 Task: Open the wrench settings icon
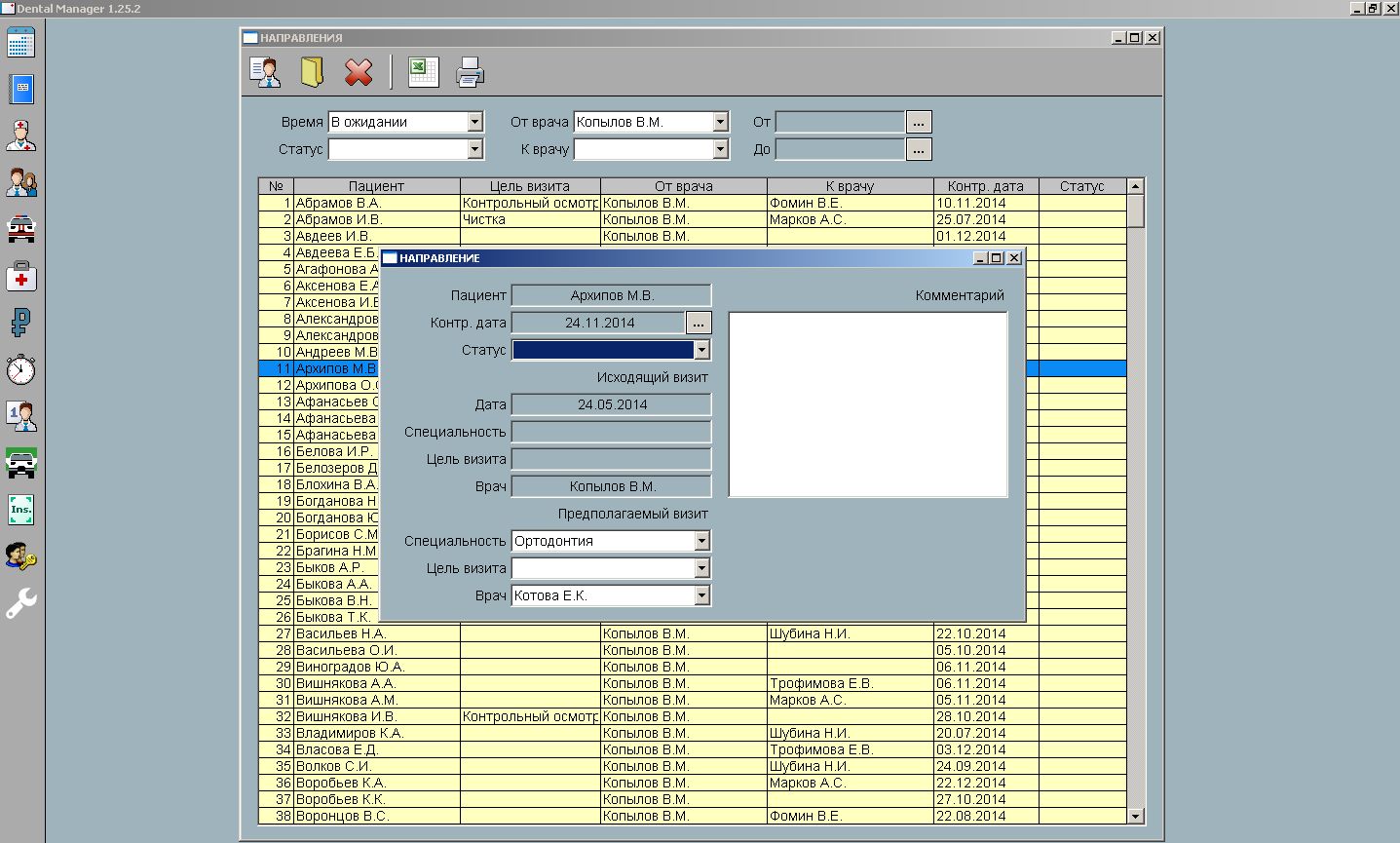(x=20, y=603)
